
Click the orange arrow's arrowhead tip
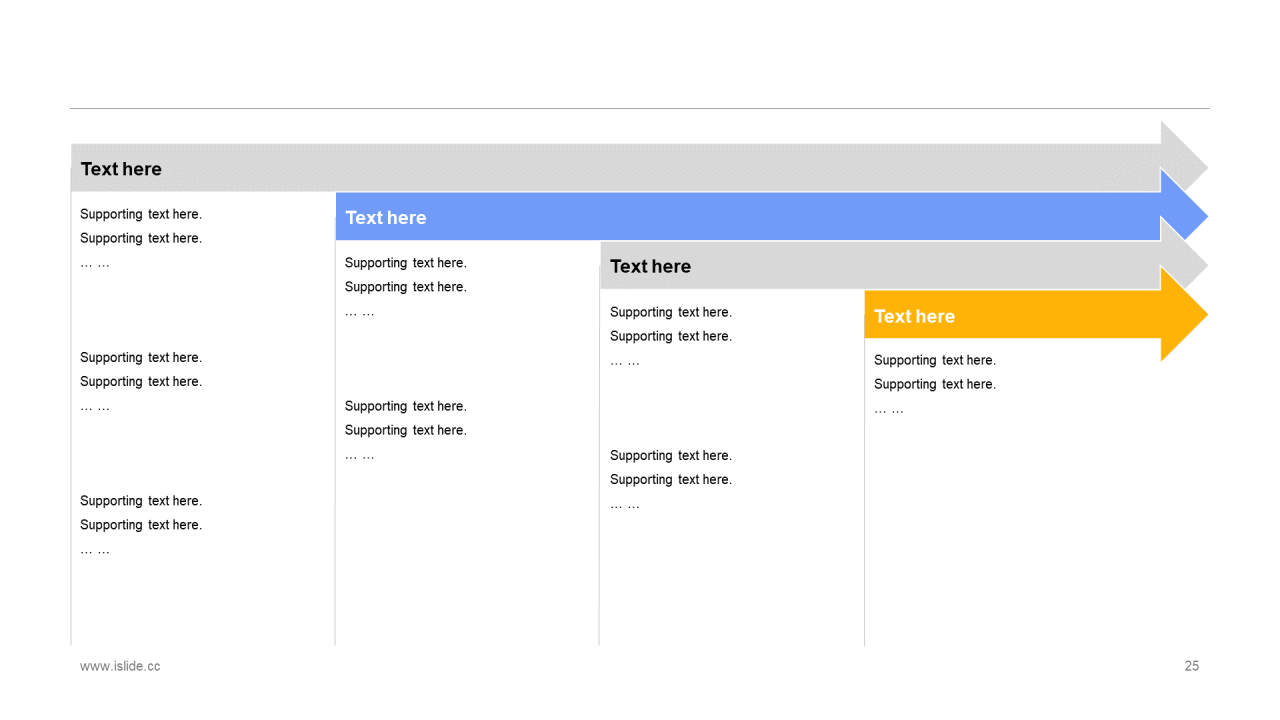pyautogui.click(x=1185, y=314)
